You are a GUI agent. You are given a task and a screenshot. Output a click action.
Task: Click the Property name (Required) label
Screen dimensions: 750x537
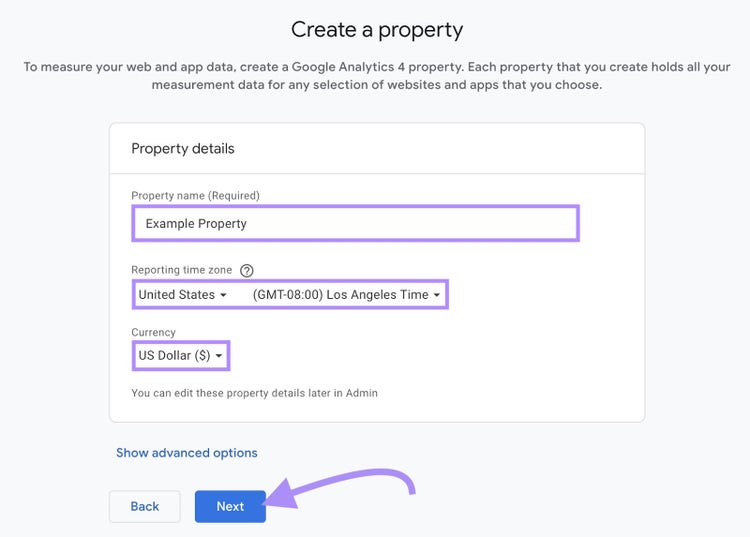pyautogui.click(x=195, y=196)
